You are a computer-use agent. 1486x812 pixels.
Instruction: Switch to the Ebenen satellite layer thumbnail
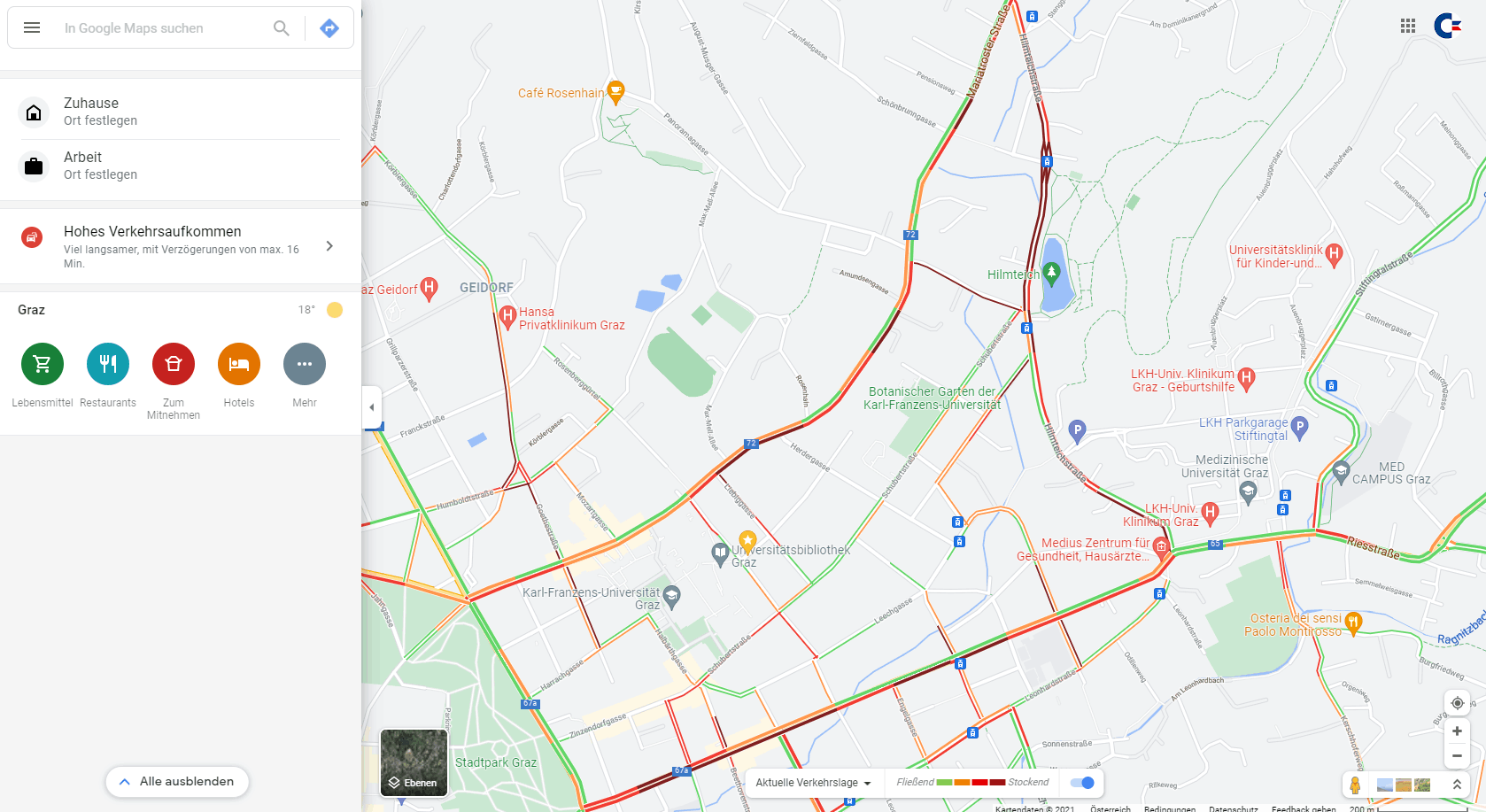[x=414, y=762]
